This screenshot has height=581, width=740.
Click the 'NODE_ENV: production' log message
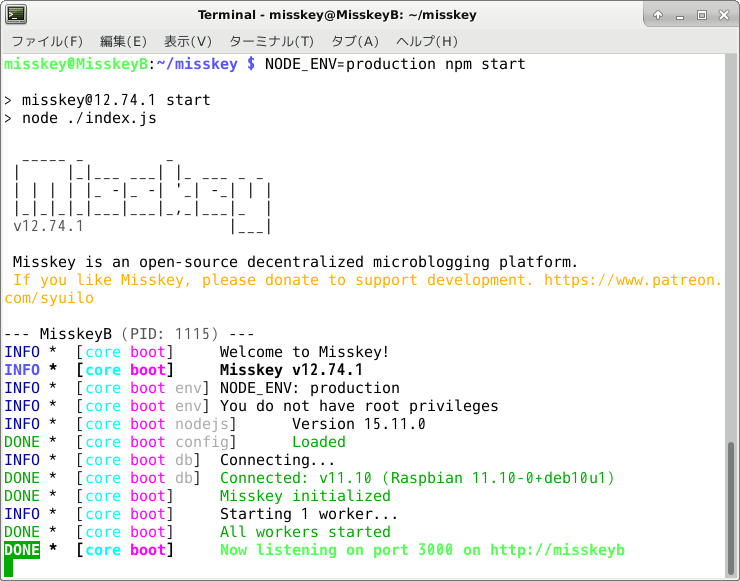[310, 388]
